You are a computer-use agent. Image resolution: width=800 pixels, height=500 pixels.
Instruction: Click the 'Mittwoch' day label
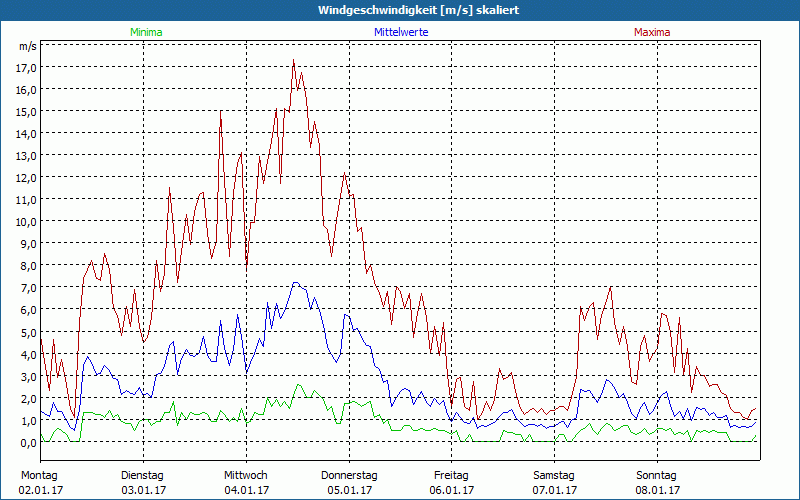tap(245, 476)
